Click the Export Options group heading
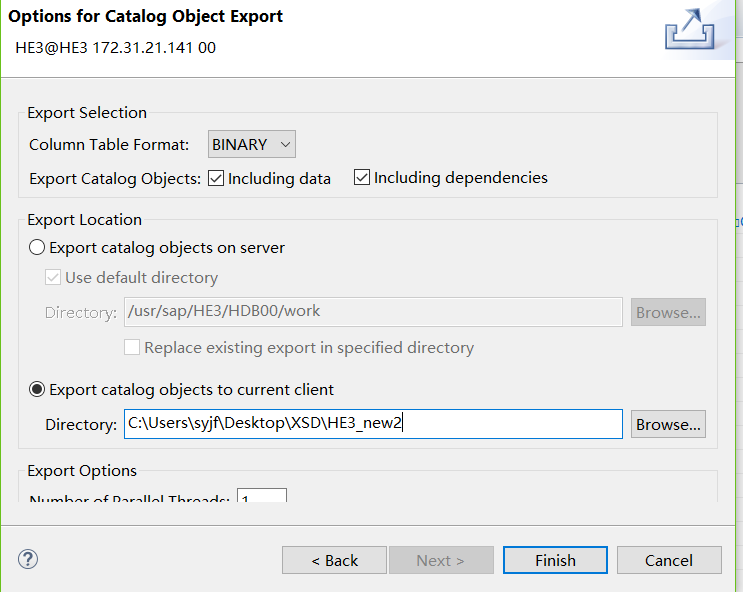743x592 pixels. coord(82,471)
